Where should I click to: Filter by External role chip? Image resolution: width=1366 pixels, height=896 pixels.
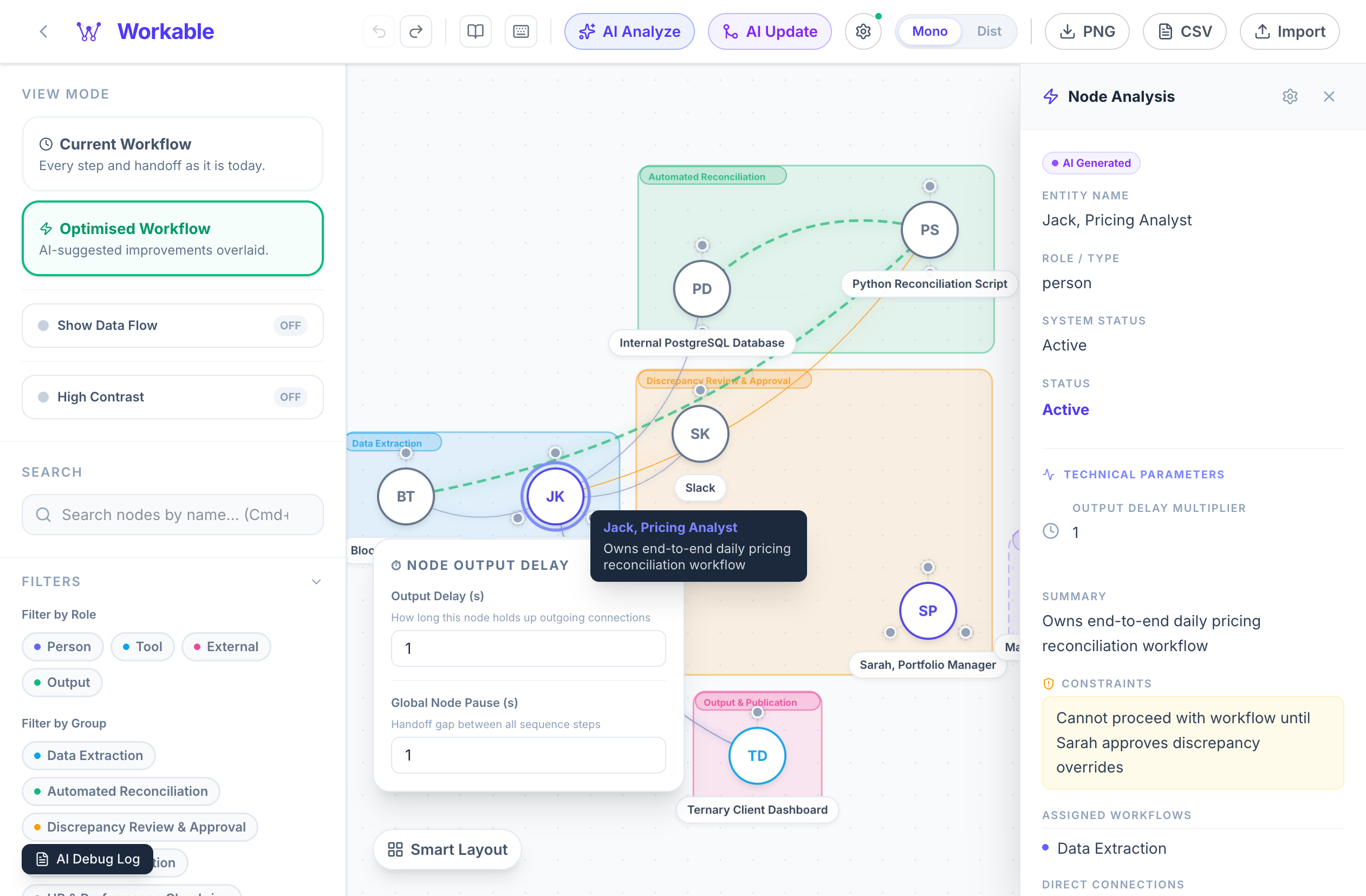coord(226,647)
